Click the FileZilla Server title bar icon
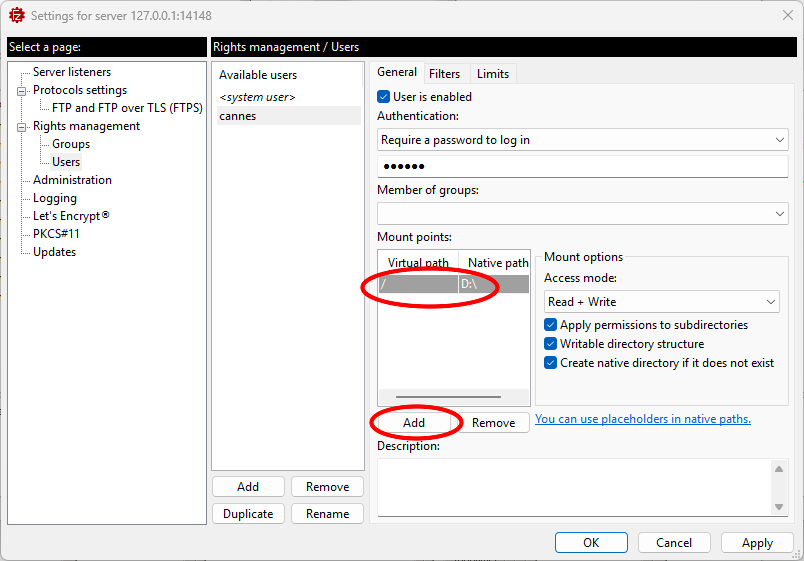The image size is (804, 561). [x=16, y=16]
